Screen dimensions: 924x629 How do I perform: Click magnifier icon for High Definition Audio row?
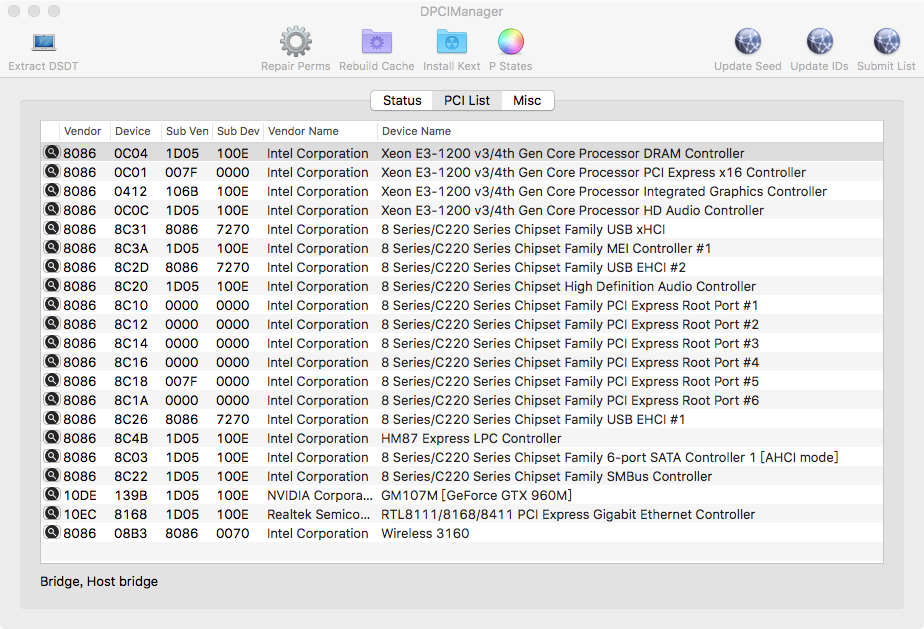(52, 285)
